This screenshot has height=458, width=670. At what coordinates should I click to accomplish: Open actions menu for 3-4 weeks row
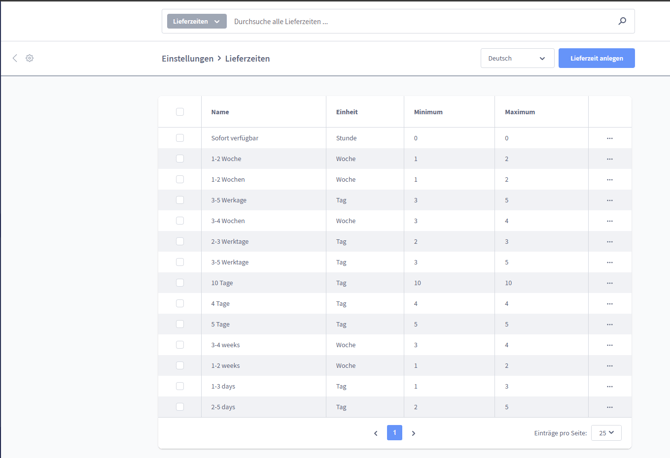[609, 345]
